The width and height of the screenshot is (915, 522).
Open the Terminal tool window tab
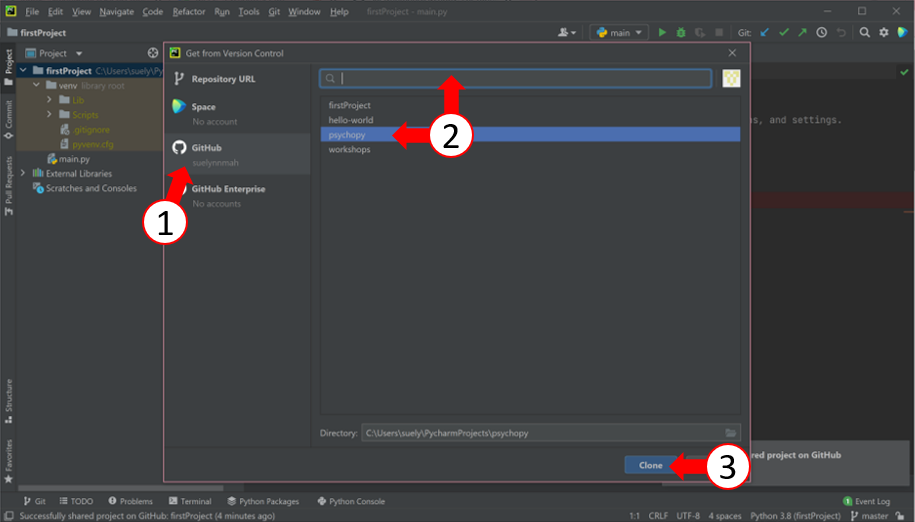coord(188,501)
